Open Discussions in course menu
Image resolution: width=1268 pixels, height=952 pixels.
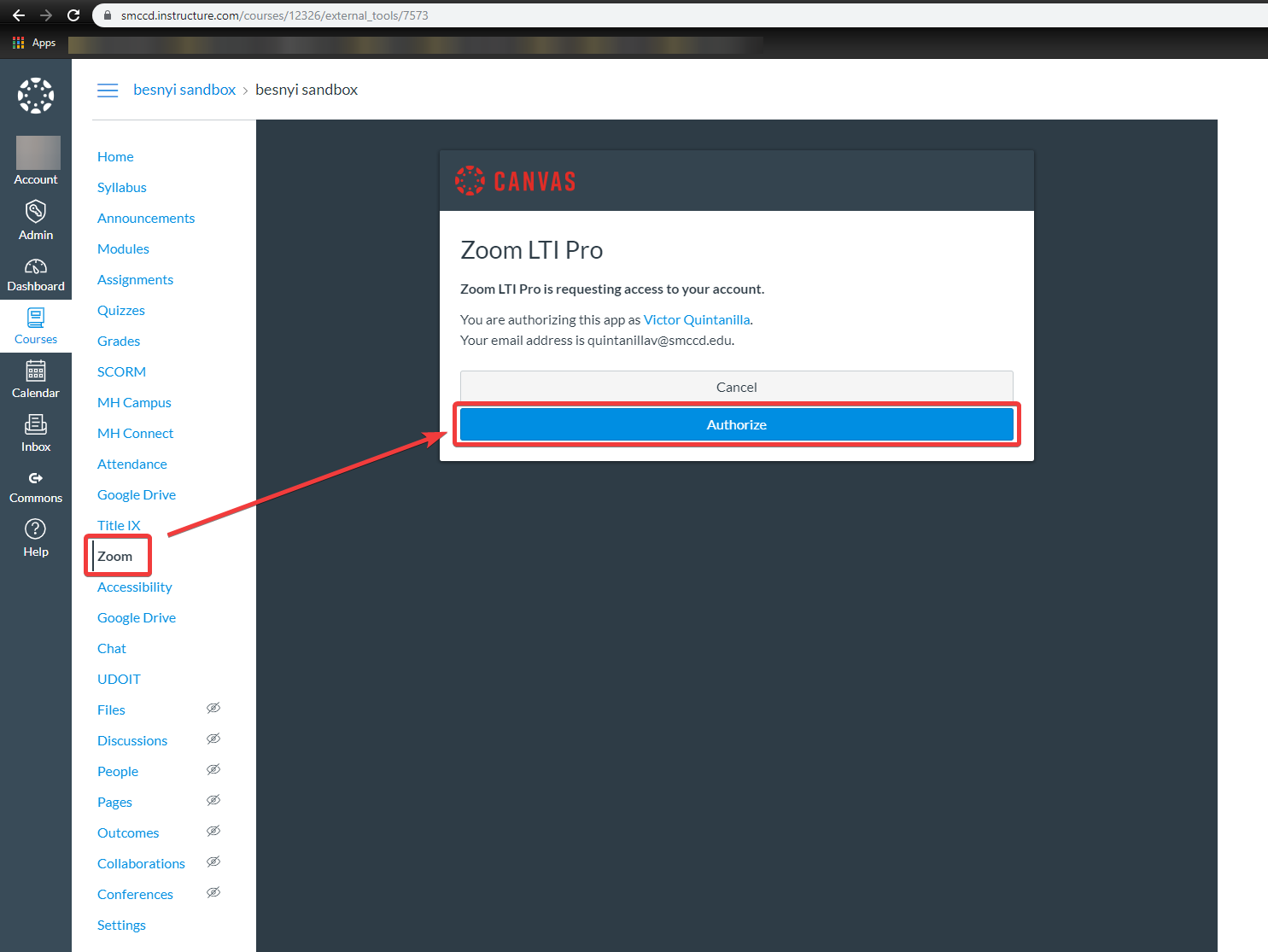click(x=132, y=740)
